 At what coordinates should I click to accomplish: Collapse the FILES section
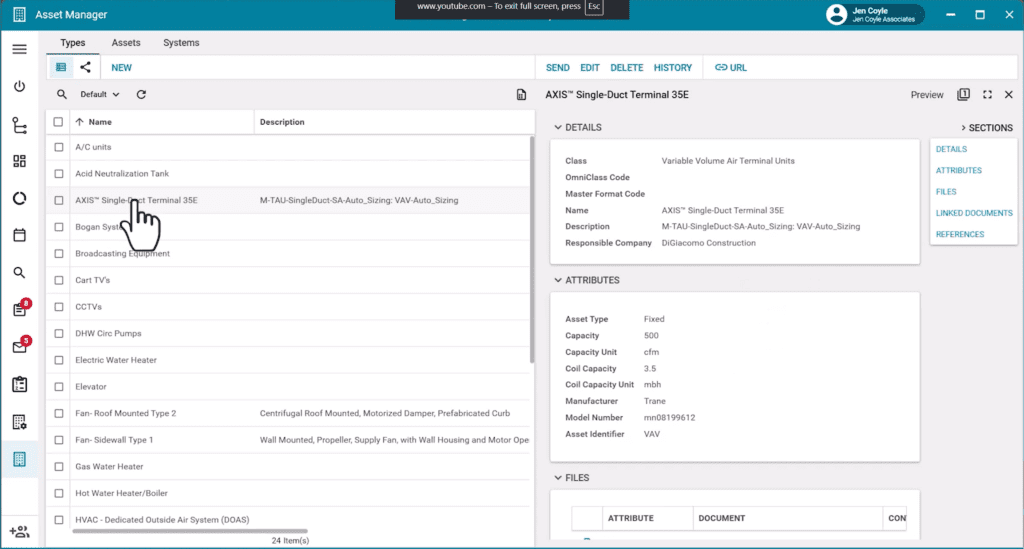[x=558, y=478]
